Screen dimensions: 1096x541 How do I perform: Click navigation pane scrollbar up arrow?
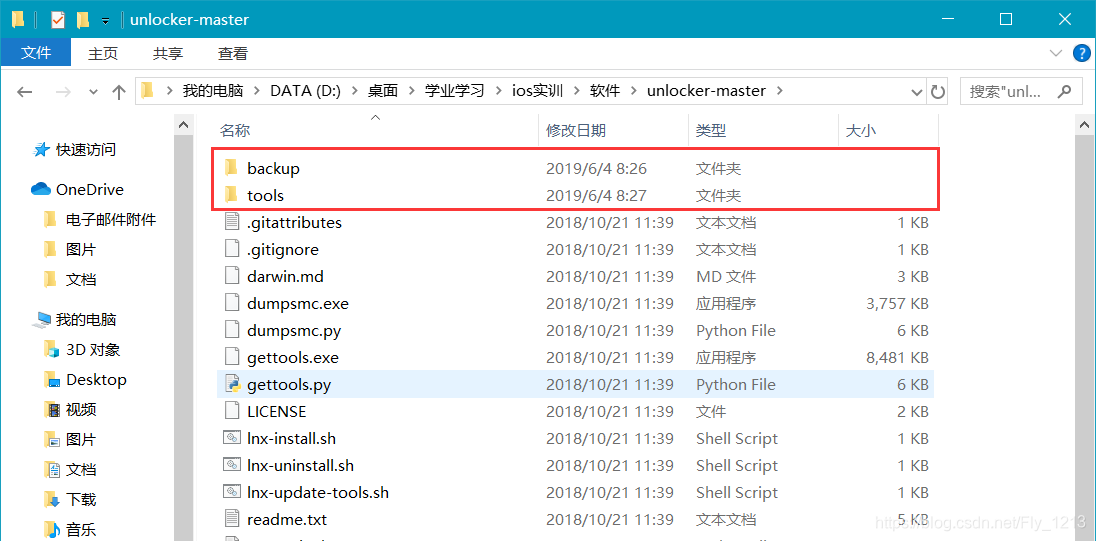pyautogui.click(x=184, y=124)
